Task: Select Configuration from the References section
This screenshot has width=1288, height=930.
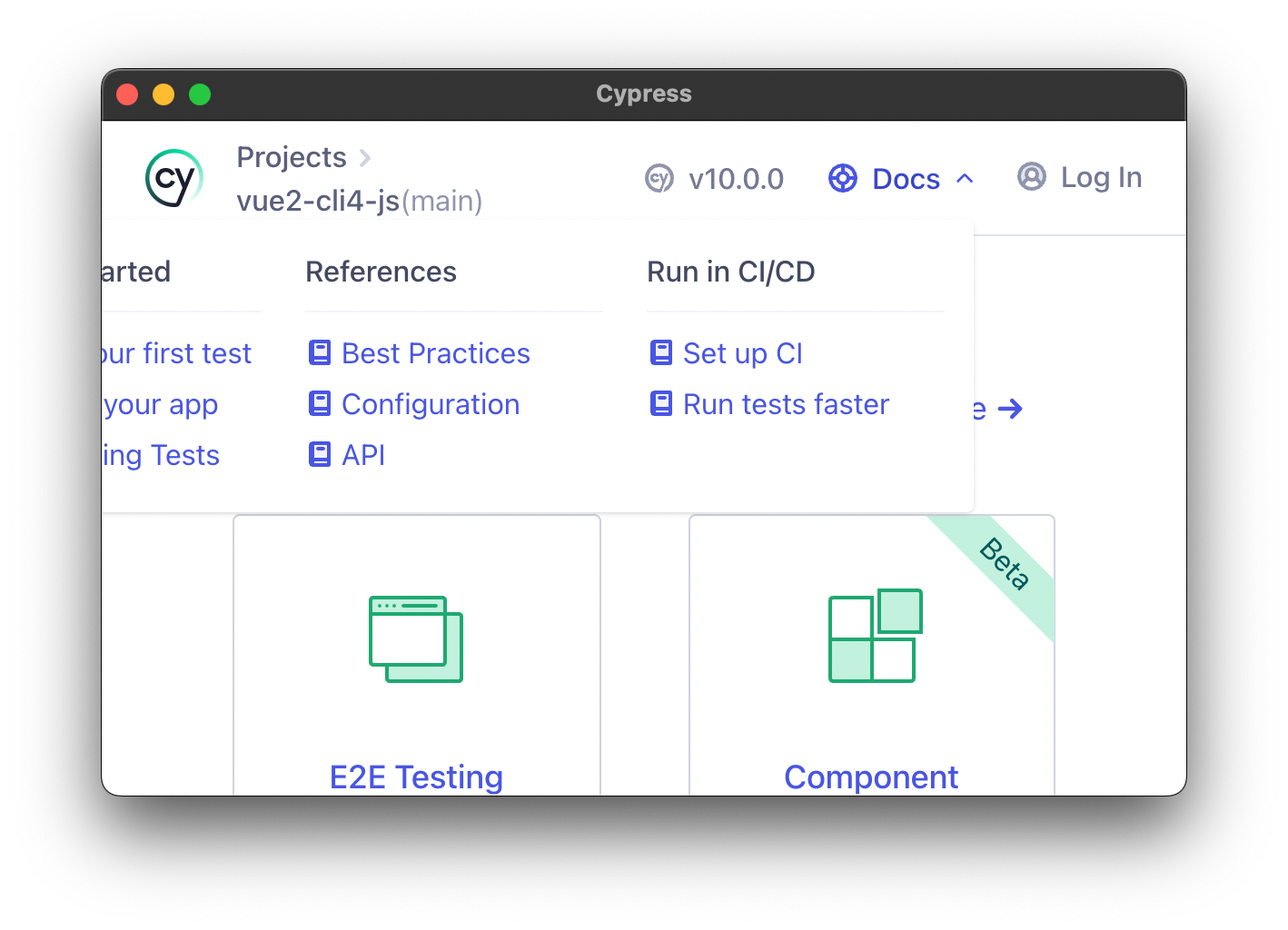Action: point(430,404)
